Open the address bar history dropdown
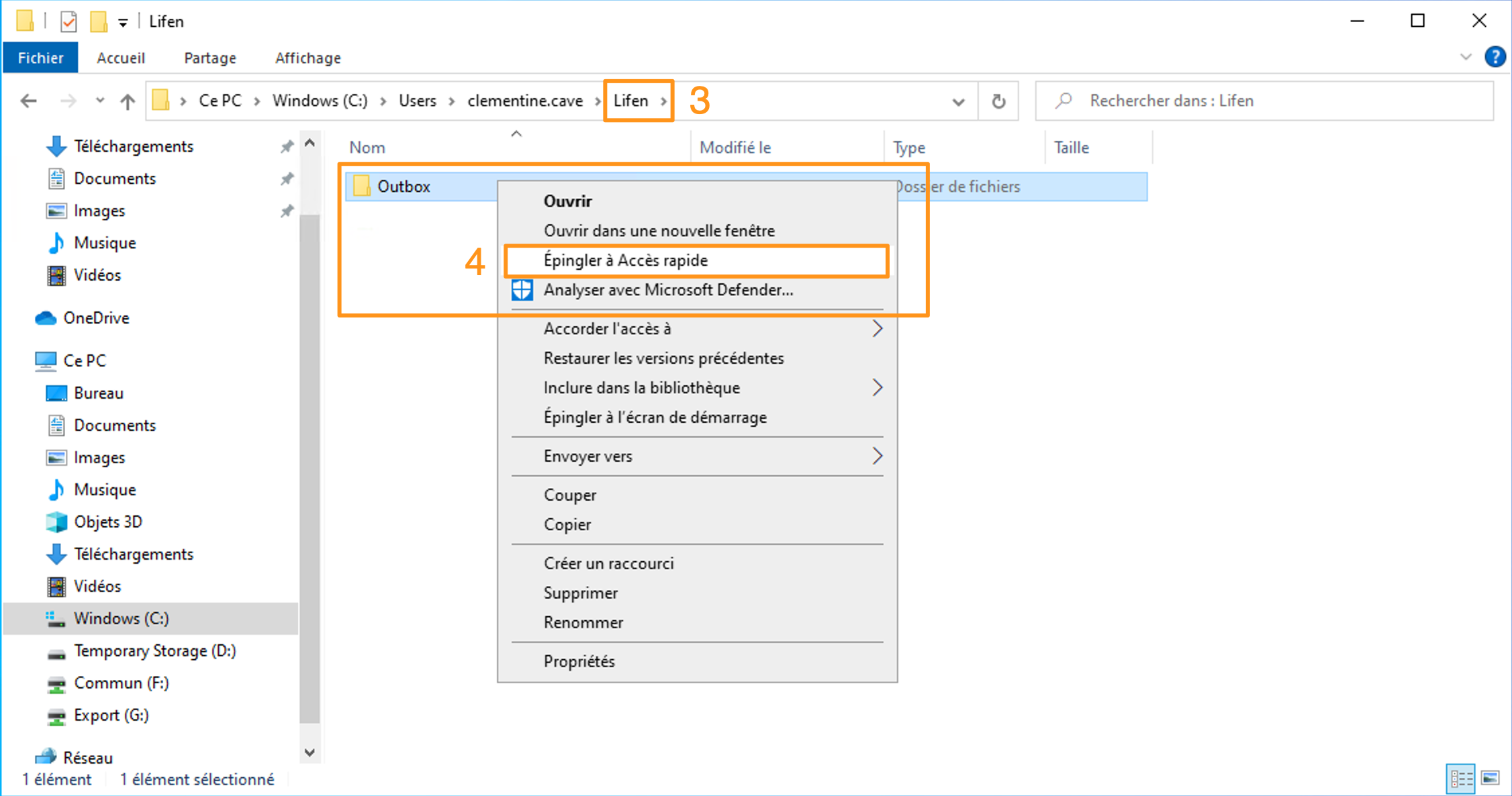The width and height of the screenshot is (1512, 796). [x=958, y=101]
